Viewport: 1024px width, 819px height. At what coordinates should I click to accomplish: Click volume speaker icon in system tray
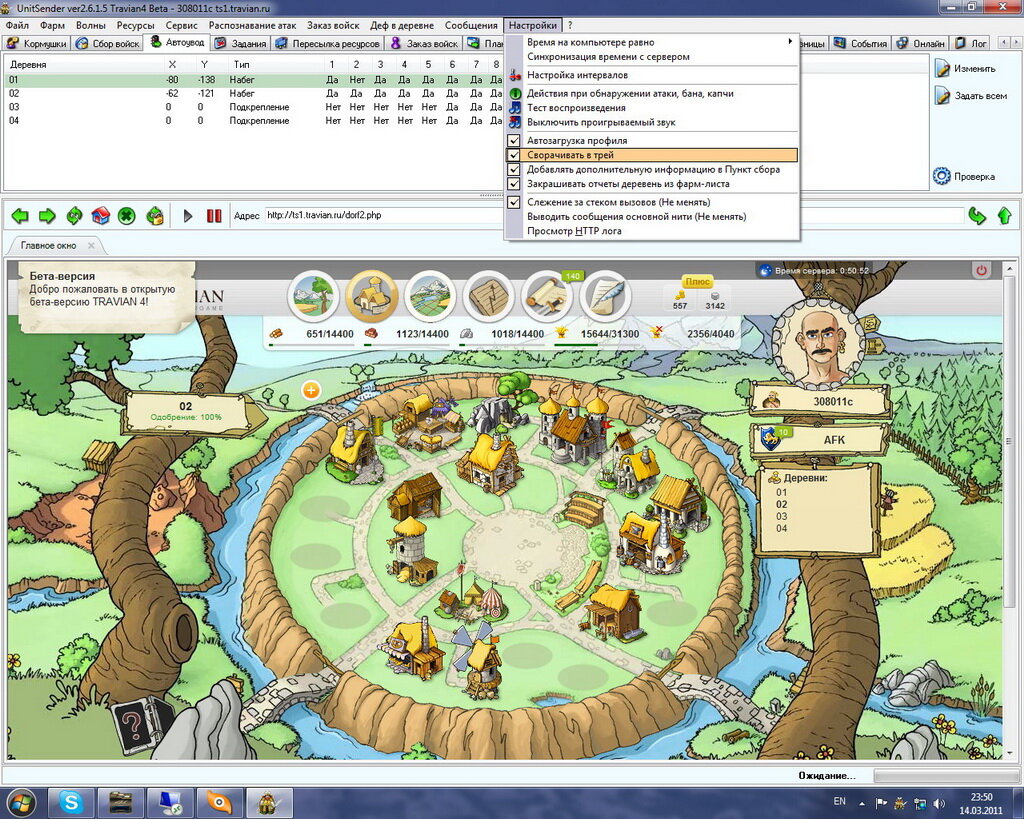tap(939, 803)
